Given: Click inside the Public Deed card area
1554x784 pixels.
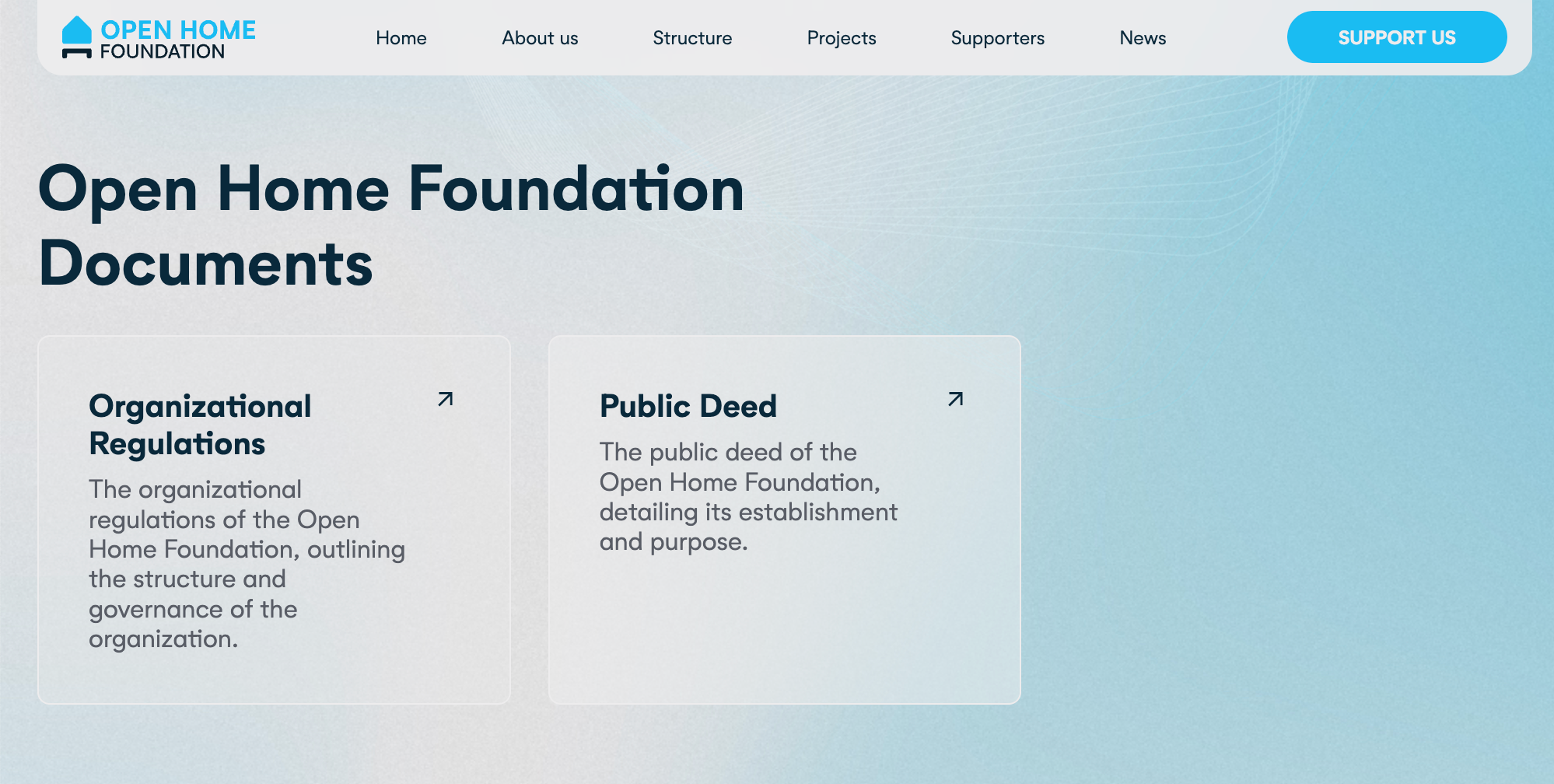Looking at the screenshot, I should coord(786,622).
